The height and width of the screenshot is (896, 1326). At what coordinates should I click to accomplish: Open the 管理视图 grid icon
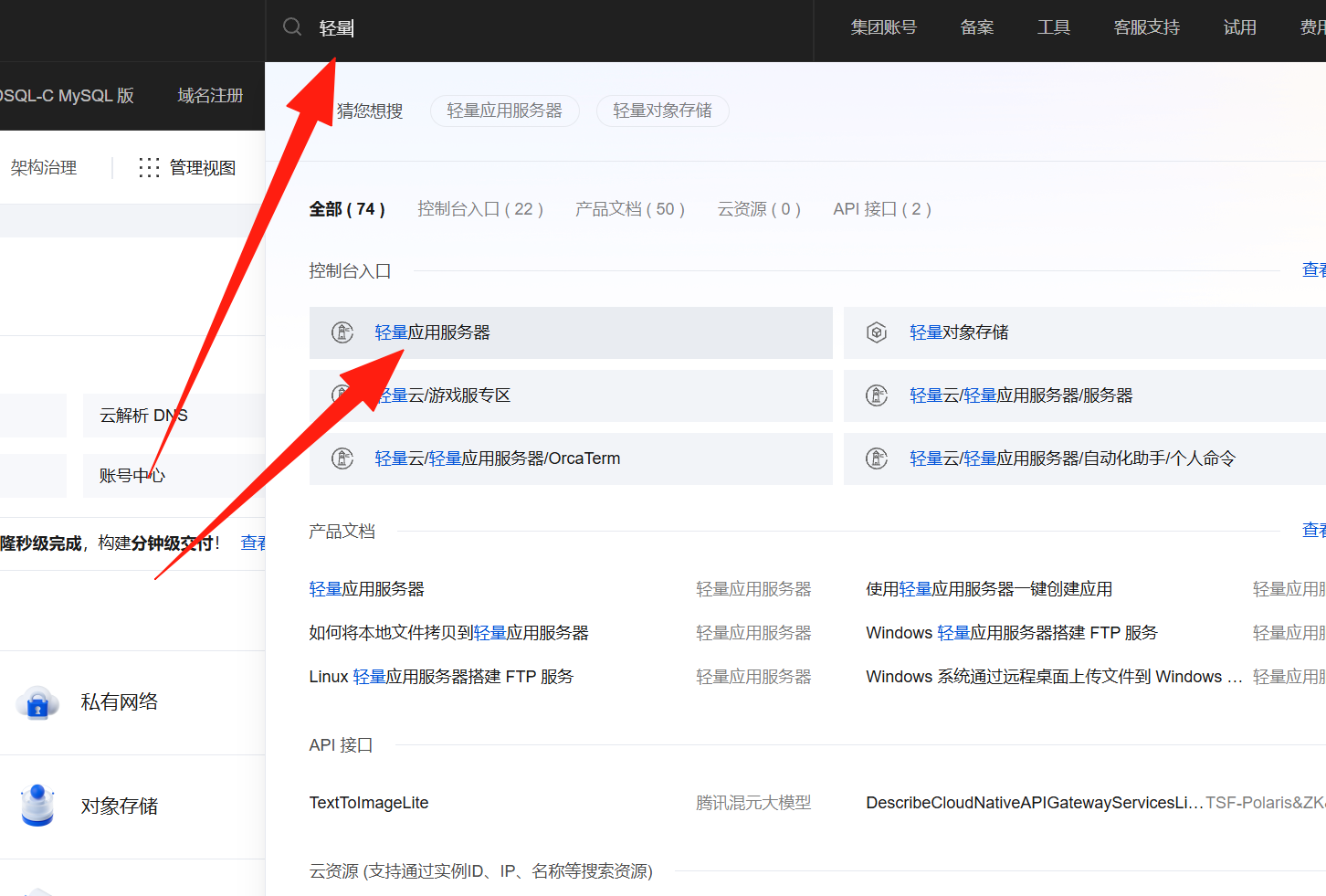(149, 167)
